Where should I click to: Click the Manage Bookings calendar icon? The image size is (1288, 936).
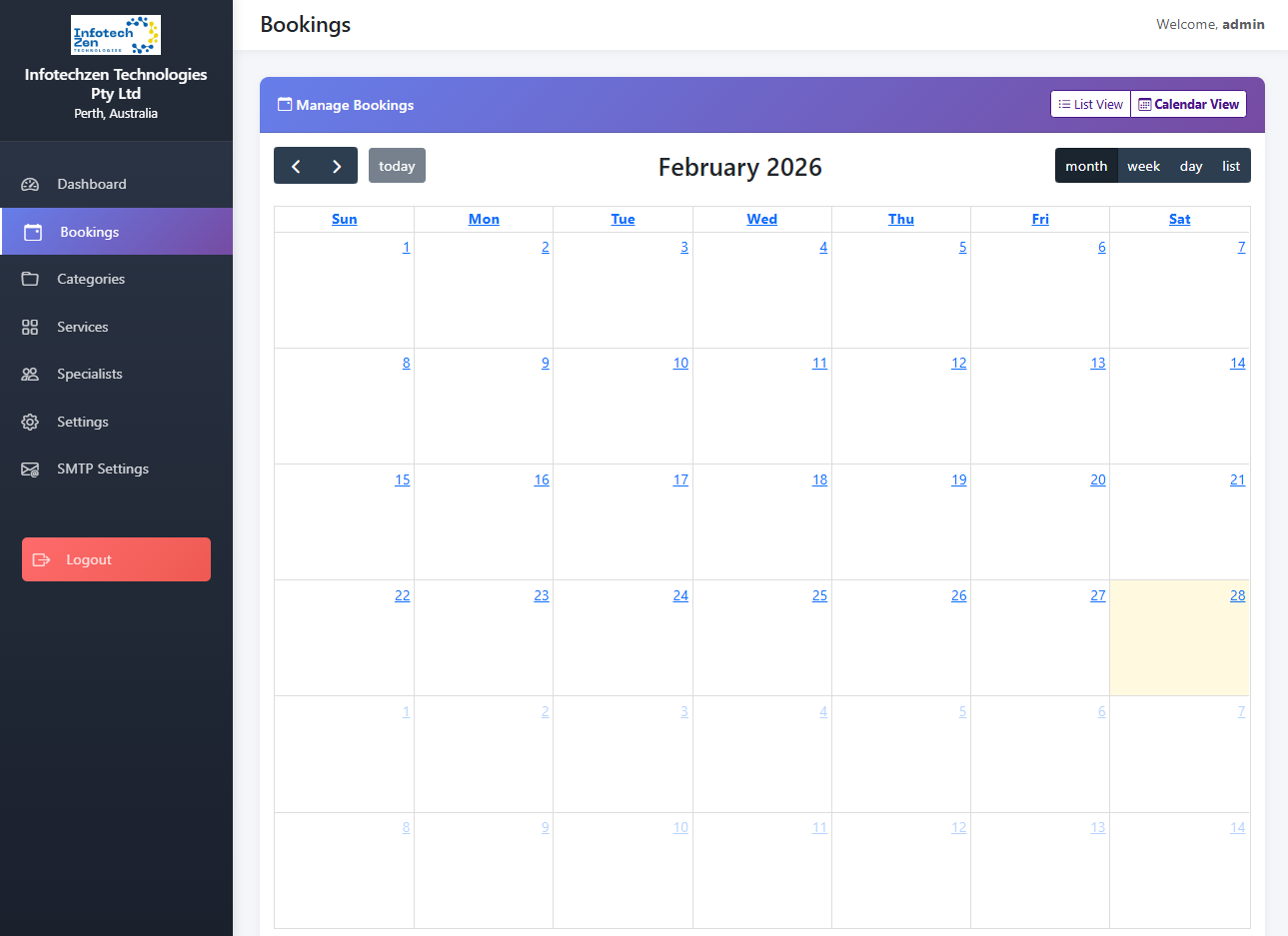click(284, 104)
